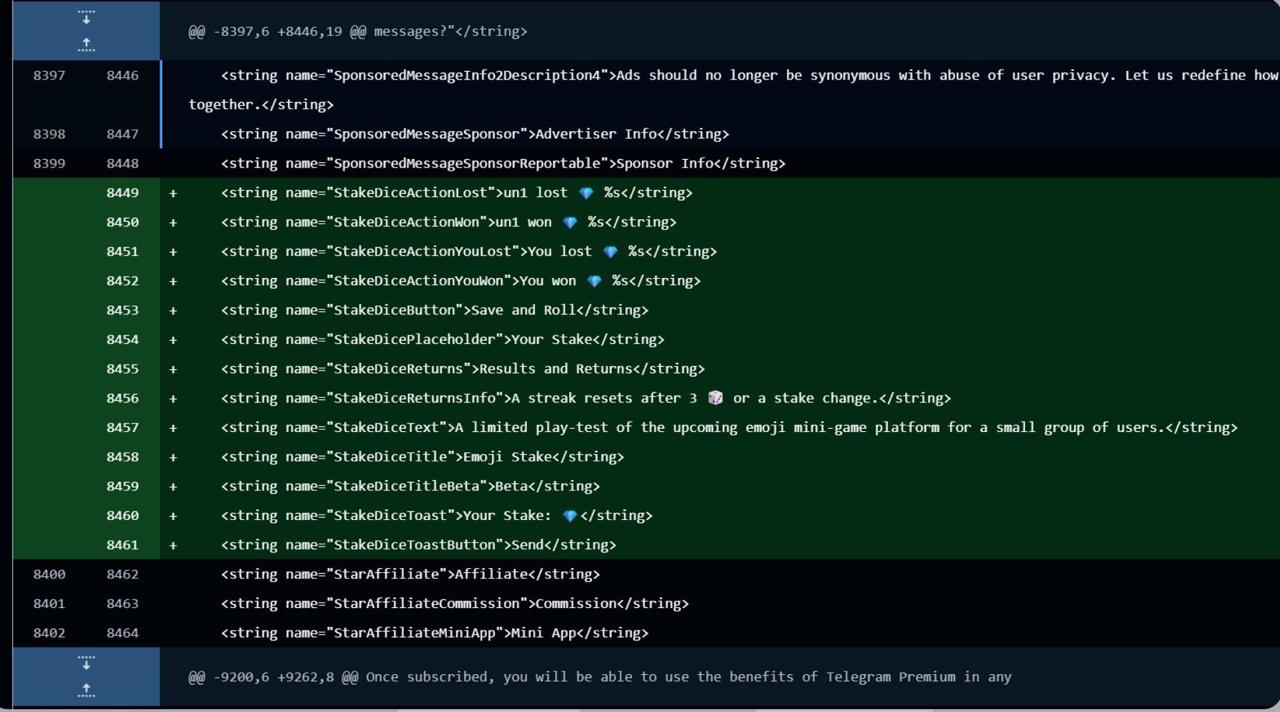Expand lines downward at the bottom hunk header
Image resolution: width=1280 pixels, height=712 pixels.
[86, 663]
